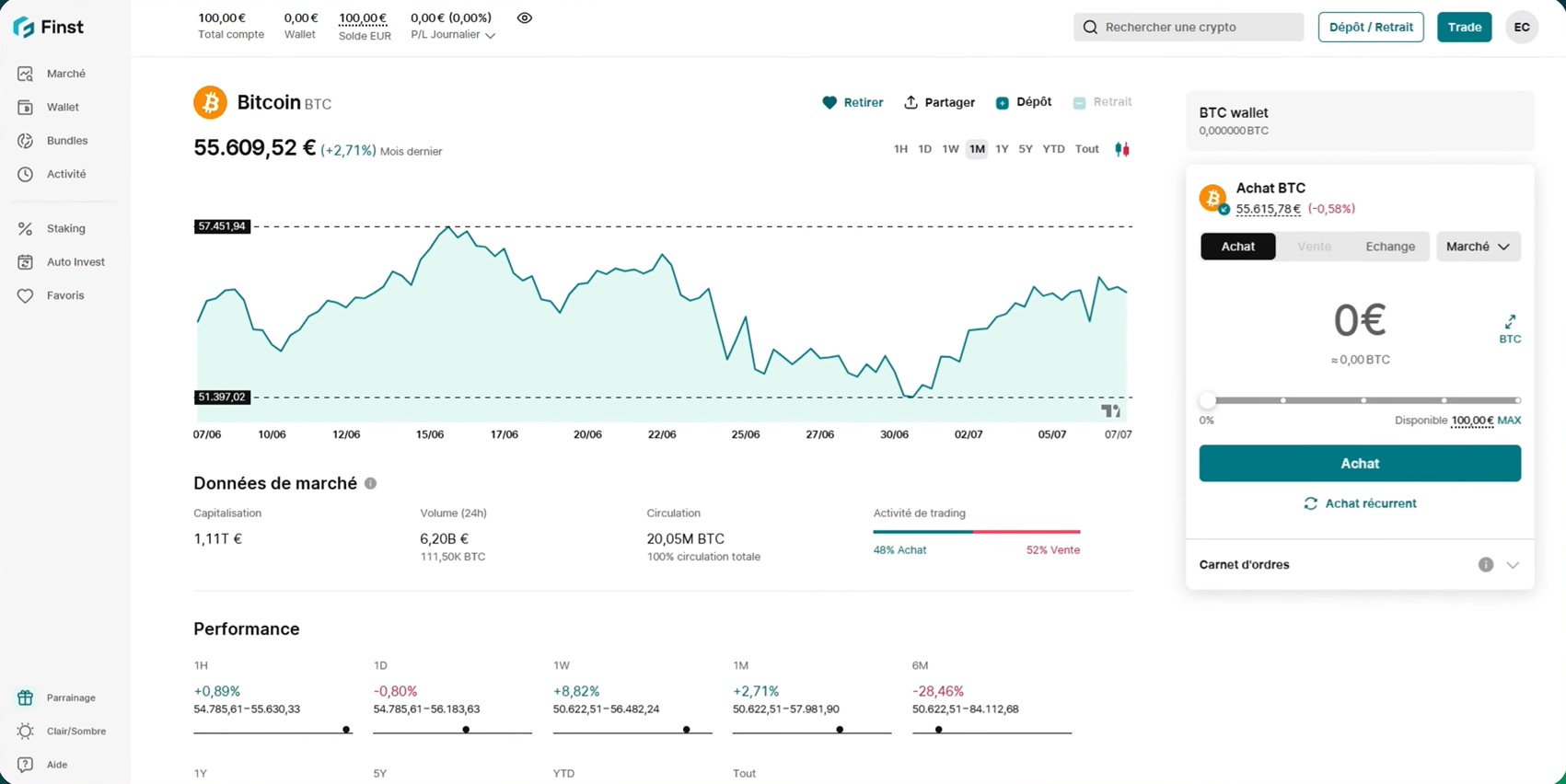Image resolution: width=1566 pixels, height=784 pixels.
Task: Select 1H chart range
Action: [900, 149]
